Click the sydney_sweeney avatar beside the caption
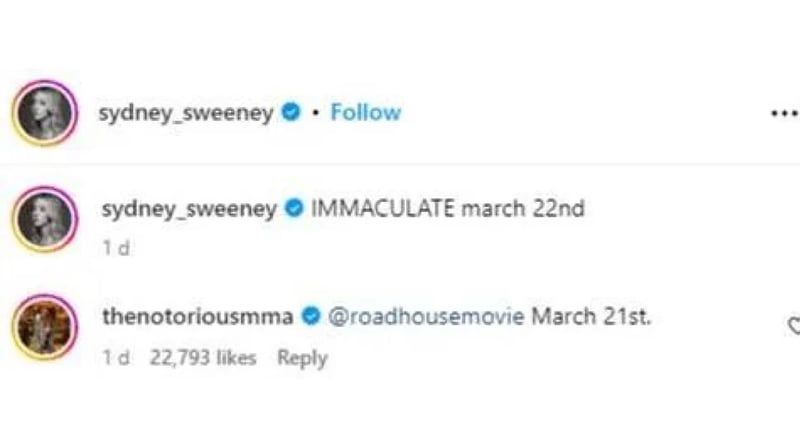The width and height of the screenshot is (800, 448). pos(44,222)
